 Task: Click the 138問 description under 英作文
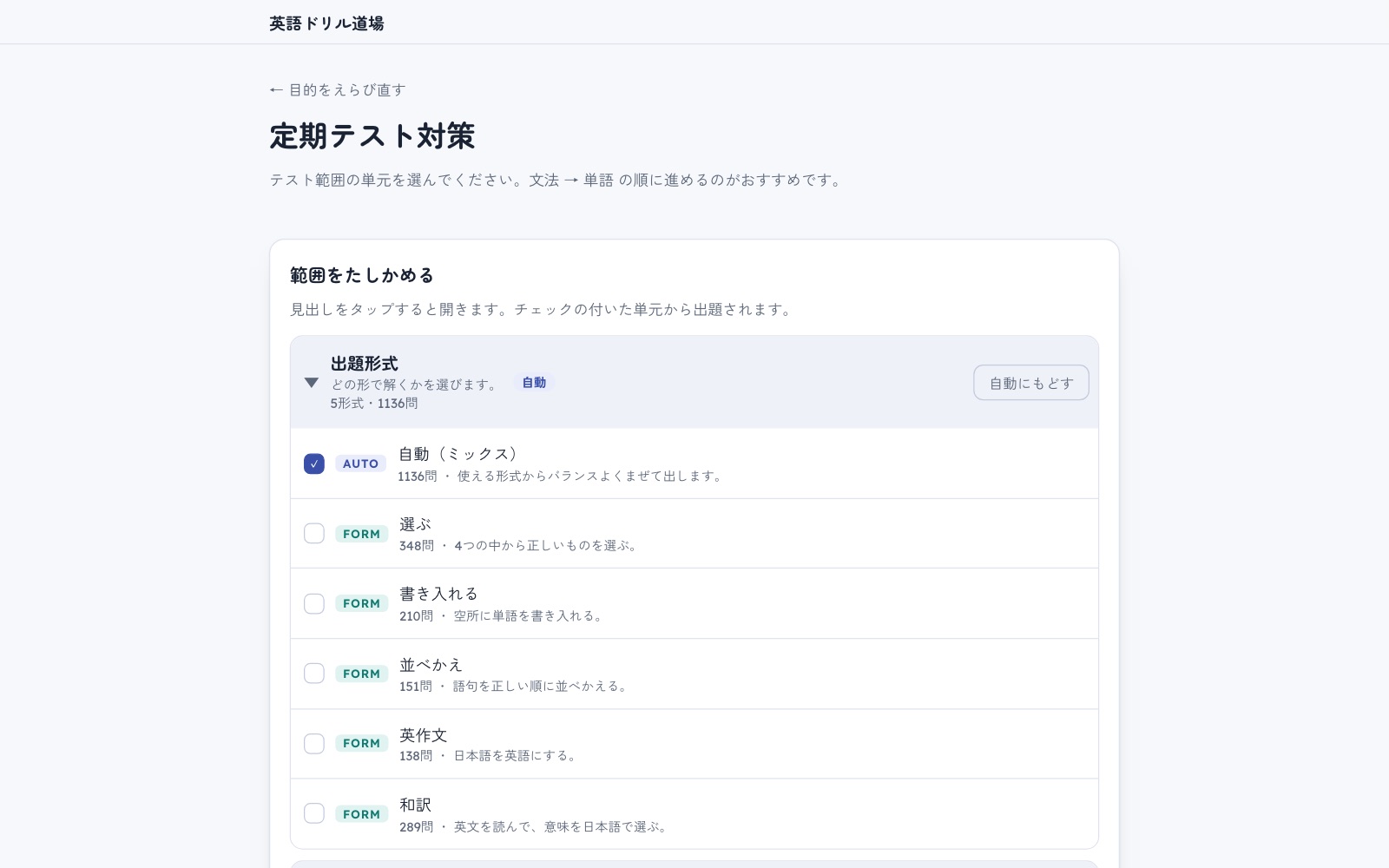click(490, 756)
